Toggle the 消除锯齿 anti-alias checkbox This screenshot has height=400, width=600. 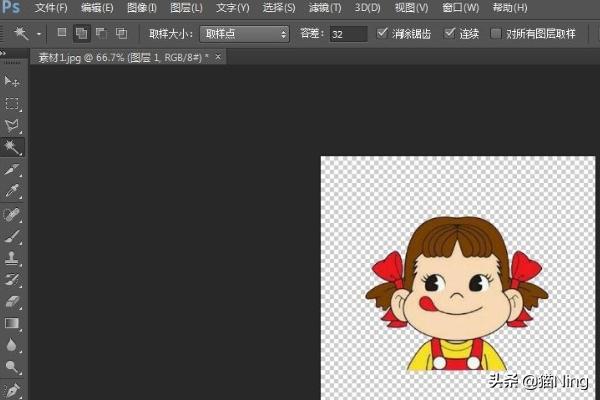[x=382, y=33]
